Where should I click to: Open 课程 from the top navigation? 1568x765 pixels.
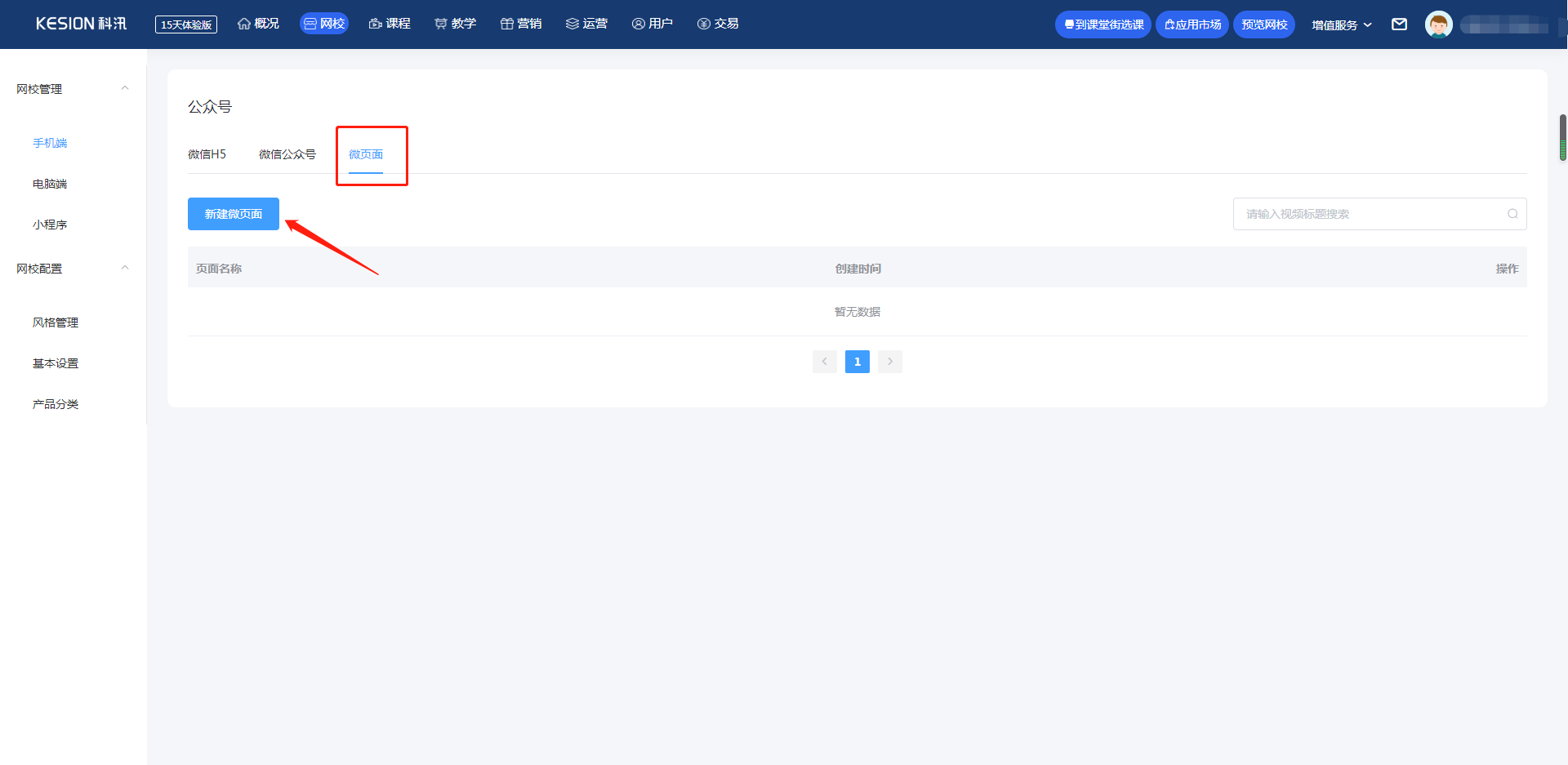click(x=390, y=24)
